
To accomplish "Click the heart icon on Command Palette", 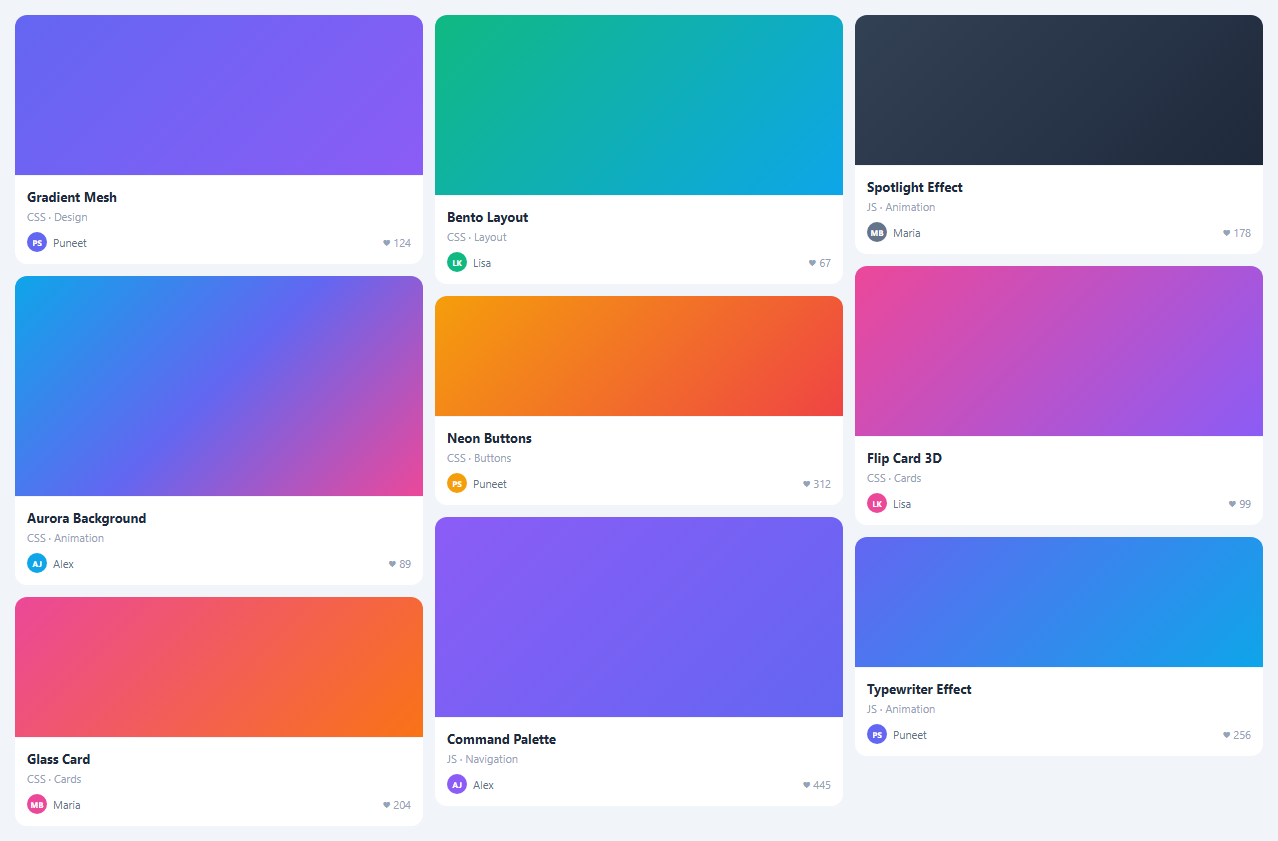I will (x=807, y=785).
